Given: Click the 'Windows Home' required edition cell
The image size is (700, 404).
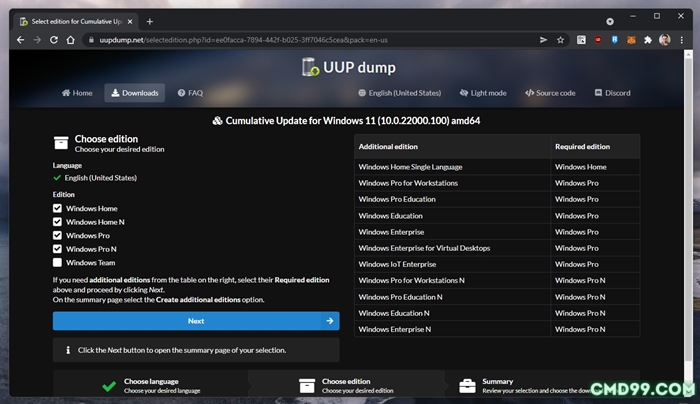Looking at the screenshot, I should click(x=595, y=167).
